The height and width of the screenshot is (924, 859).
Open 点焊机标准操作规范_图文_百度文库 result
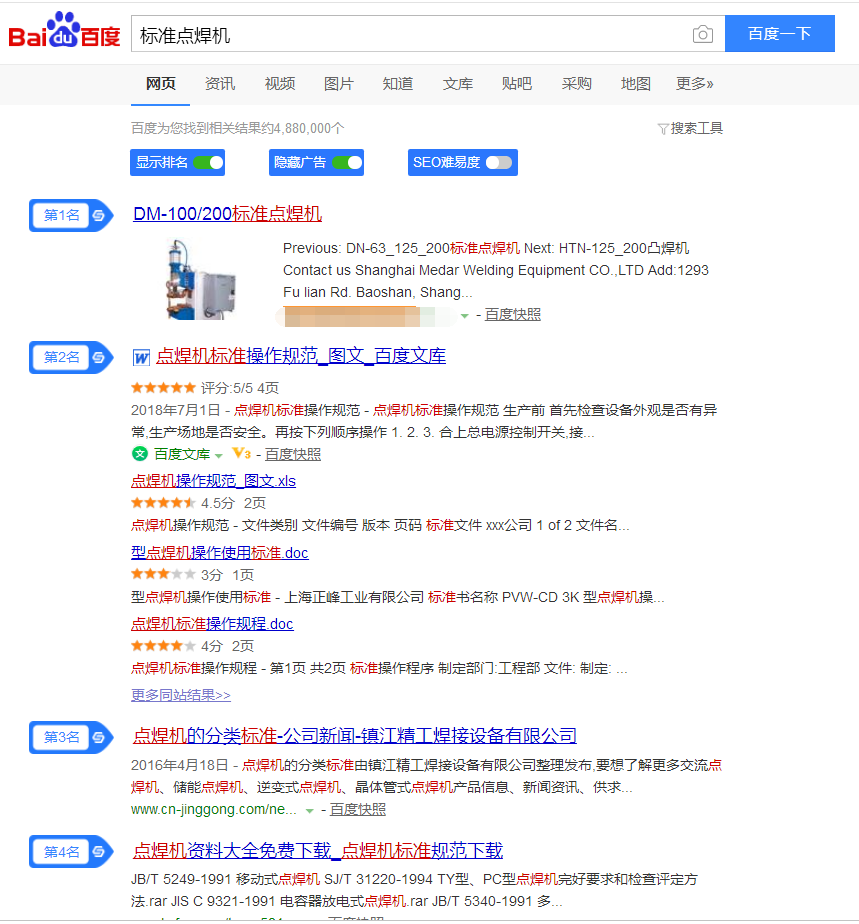[301, 356]
